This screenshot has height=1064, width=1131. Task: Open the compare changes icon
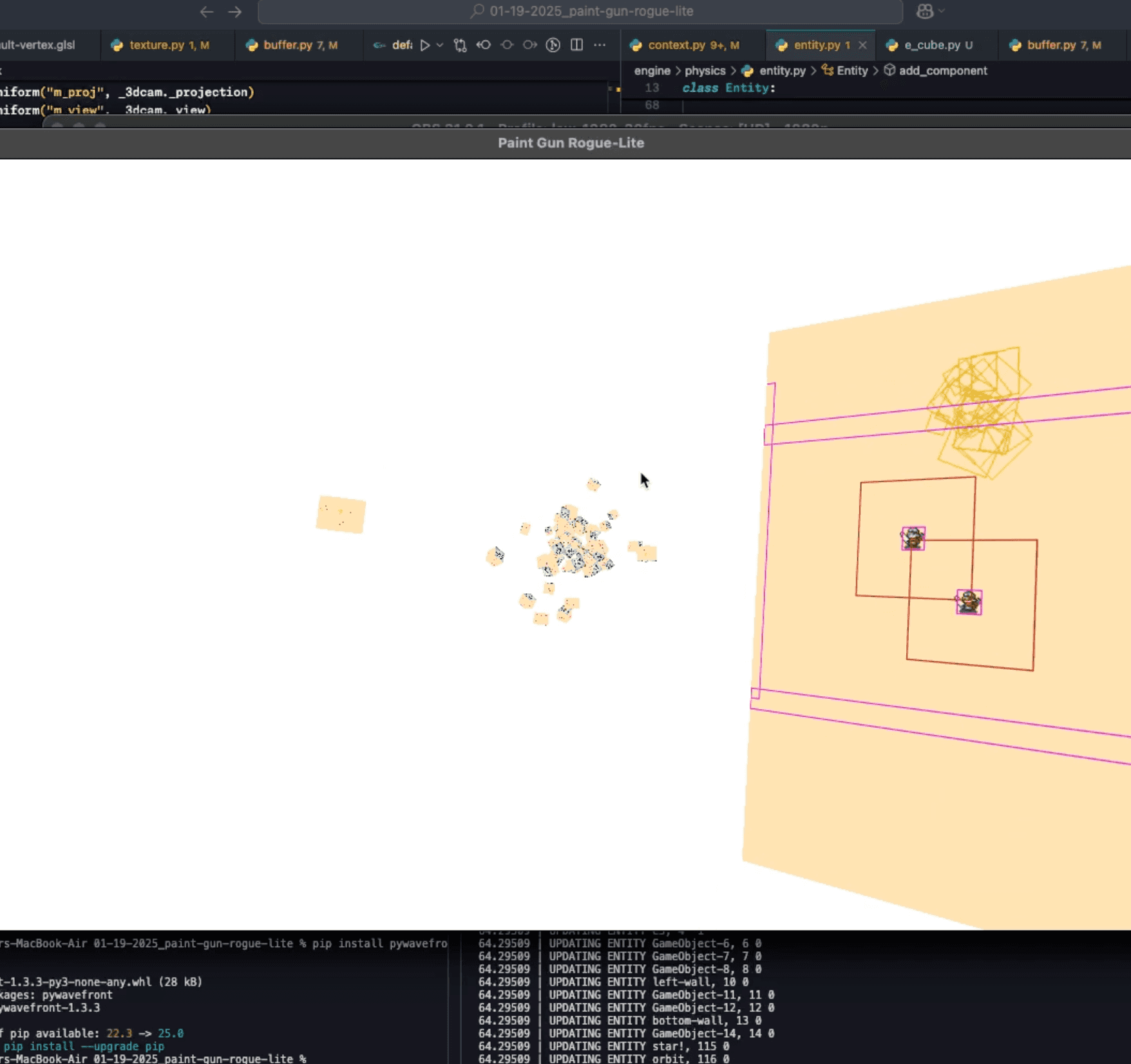click(460, 45)
